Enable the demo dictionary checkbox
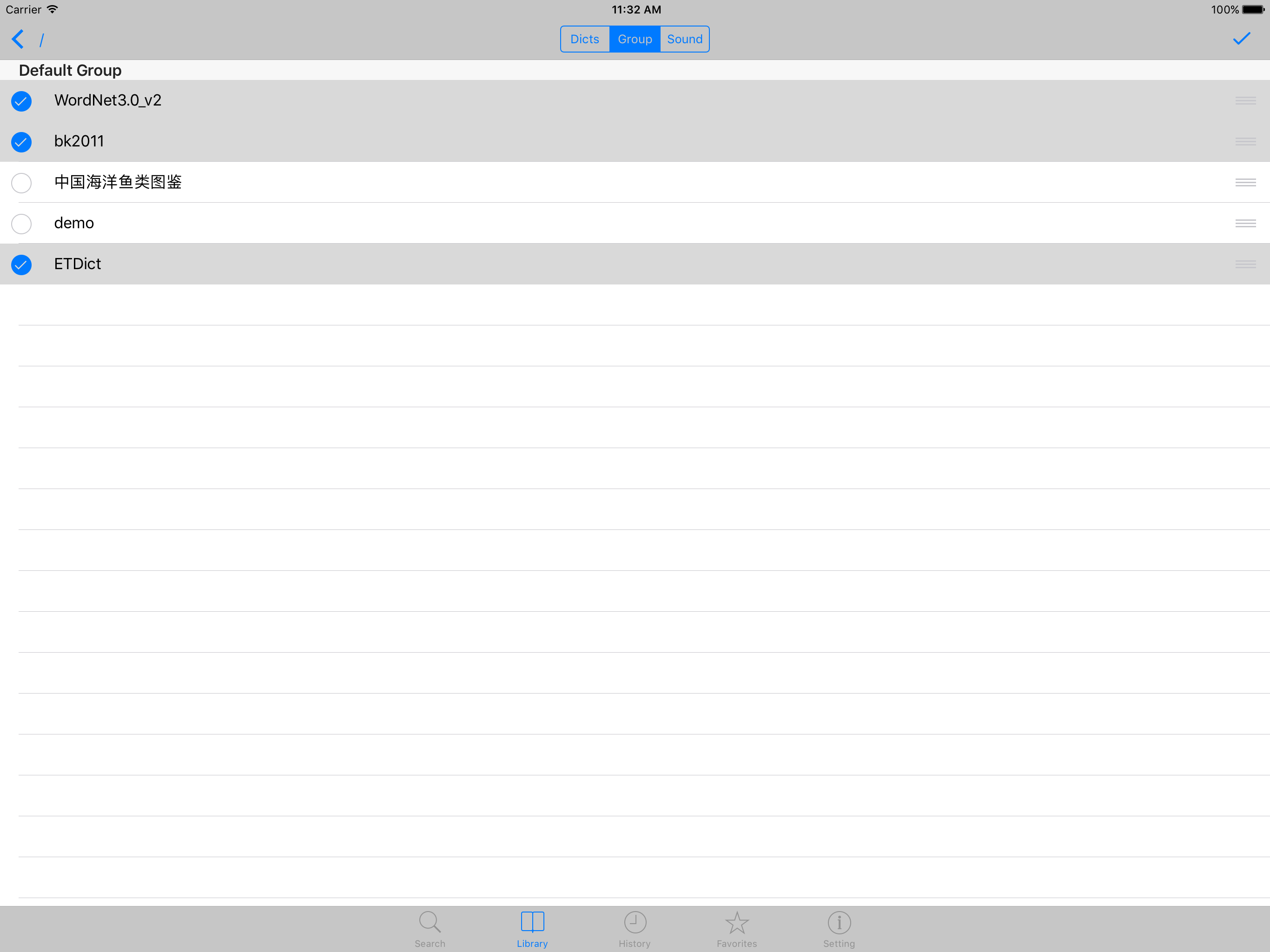The image size is (1270, 952). (x=21, y=224)
